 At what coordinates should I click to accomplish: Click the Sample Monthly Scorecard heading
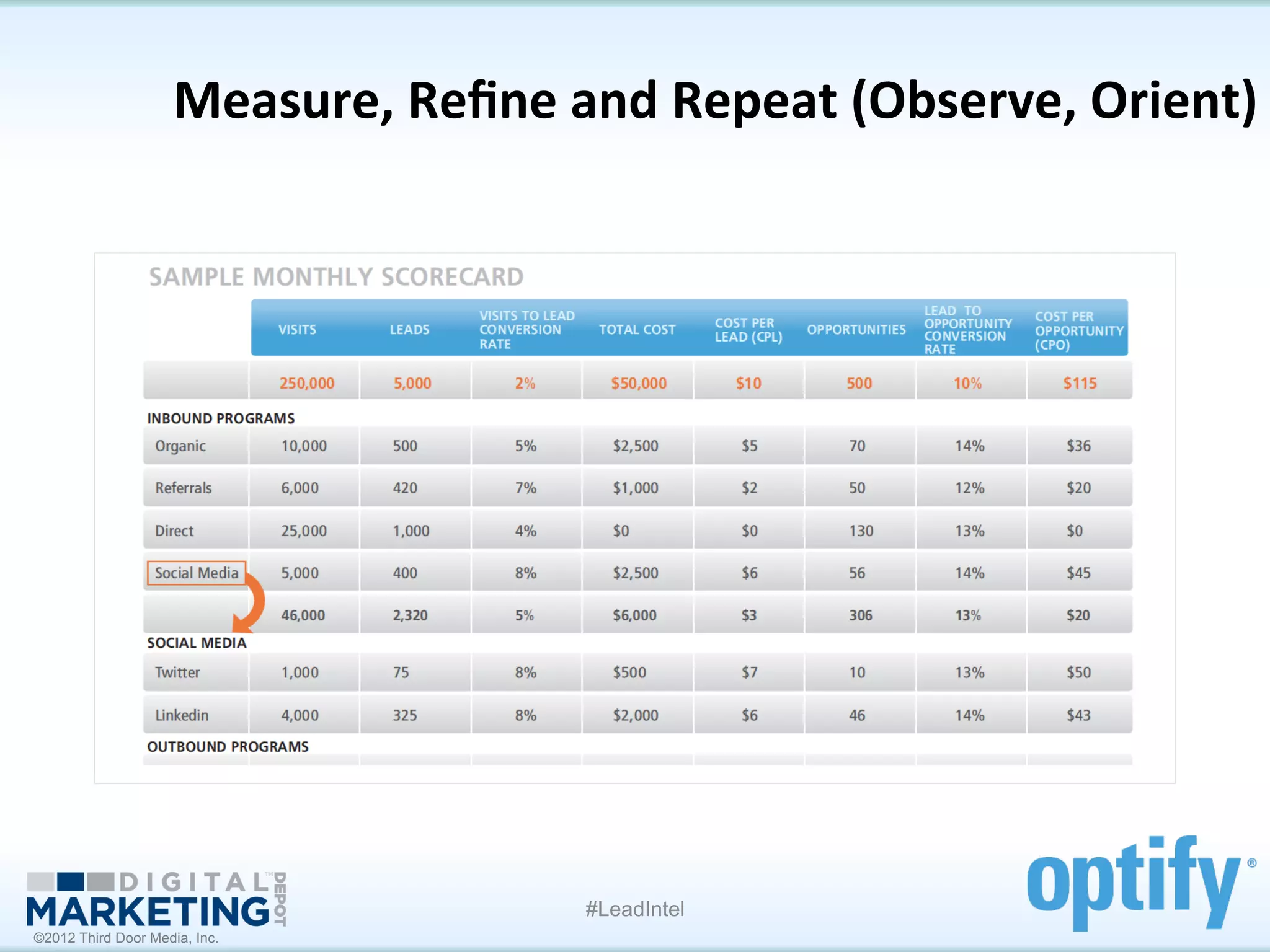click(x=336, y=277)
